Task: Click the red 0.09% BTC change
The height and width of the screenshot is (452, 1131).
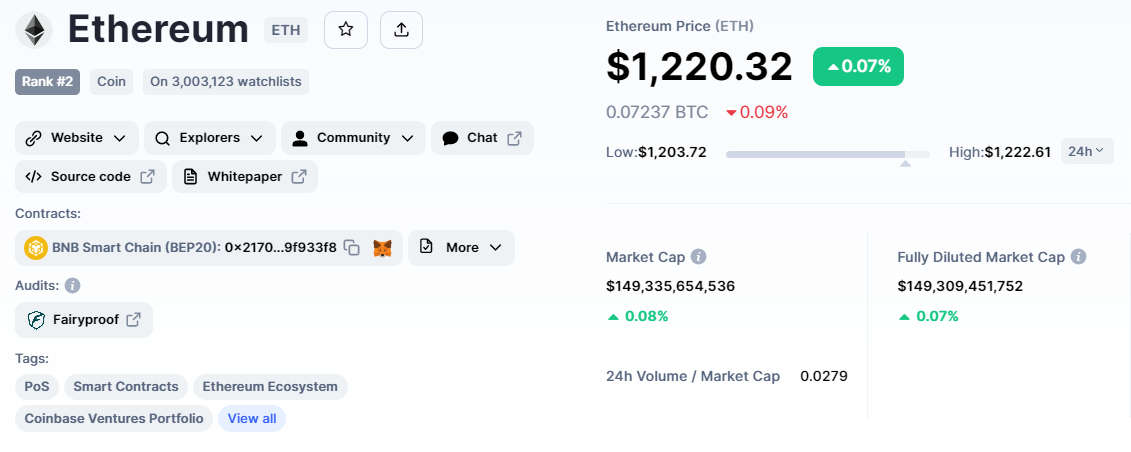Action: [x=757, y=112]
